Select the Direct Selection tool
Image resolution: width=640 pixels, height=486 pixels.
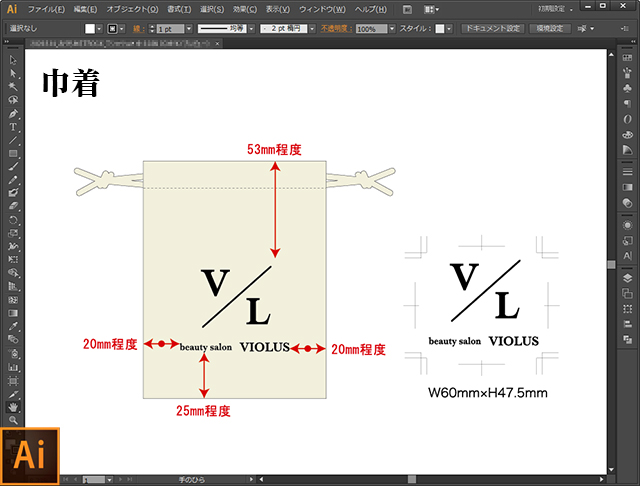pyautogui.click(x=13, y=73)
